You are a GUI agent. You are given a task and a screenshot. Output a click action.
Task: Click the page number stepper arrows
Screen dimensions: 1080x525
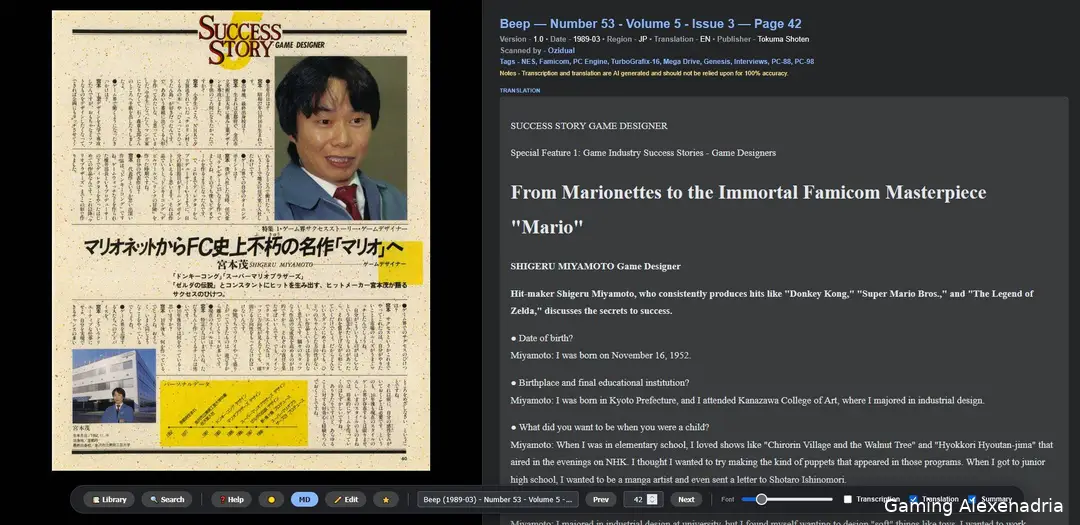pos(652,500)
